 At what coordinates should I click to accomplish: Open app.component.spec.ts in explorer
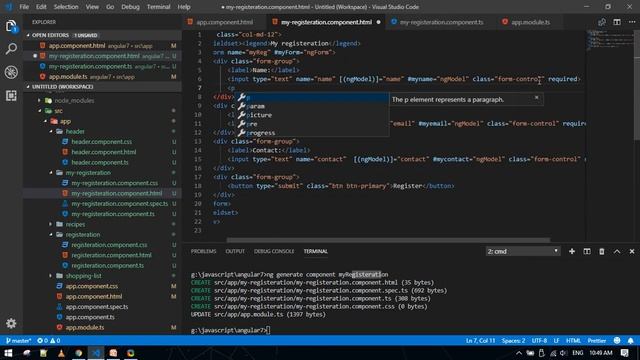coord(96,307)
